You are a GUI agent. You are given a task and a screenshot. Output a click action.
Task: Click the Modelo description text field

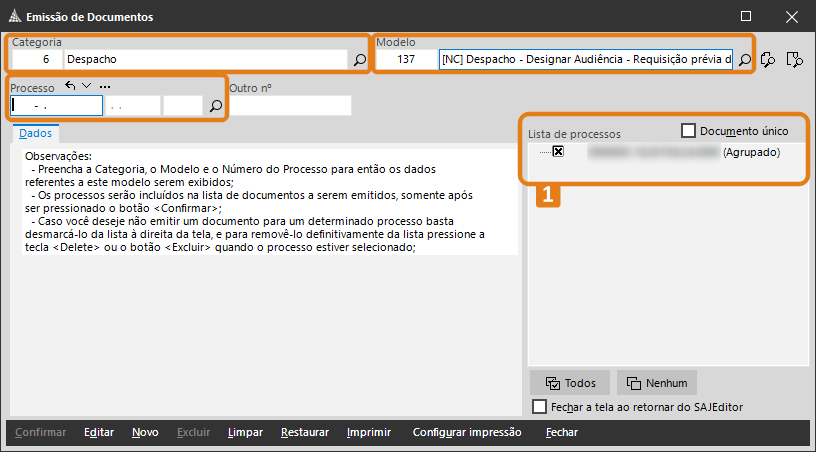[585, 60]
